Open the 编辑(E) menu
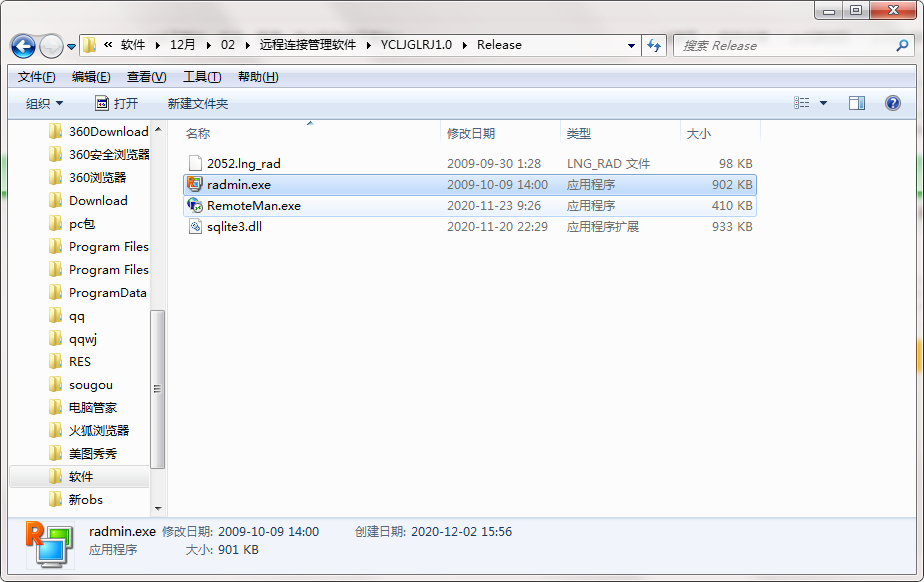This screenshot has width=924, height=582. pyautogui.click(x=91, y=77)
